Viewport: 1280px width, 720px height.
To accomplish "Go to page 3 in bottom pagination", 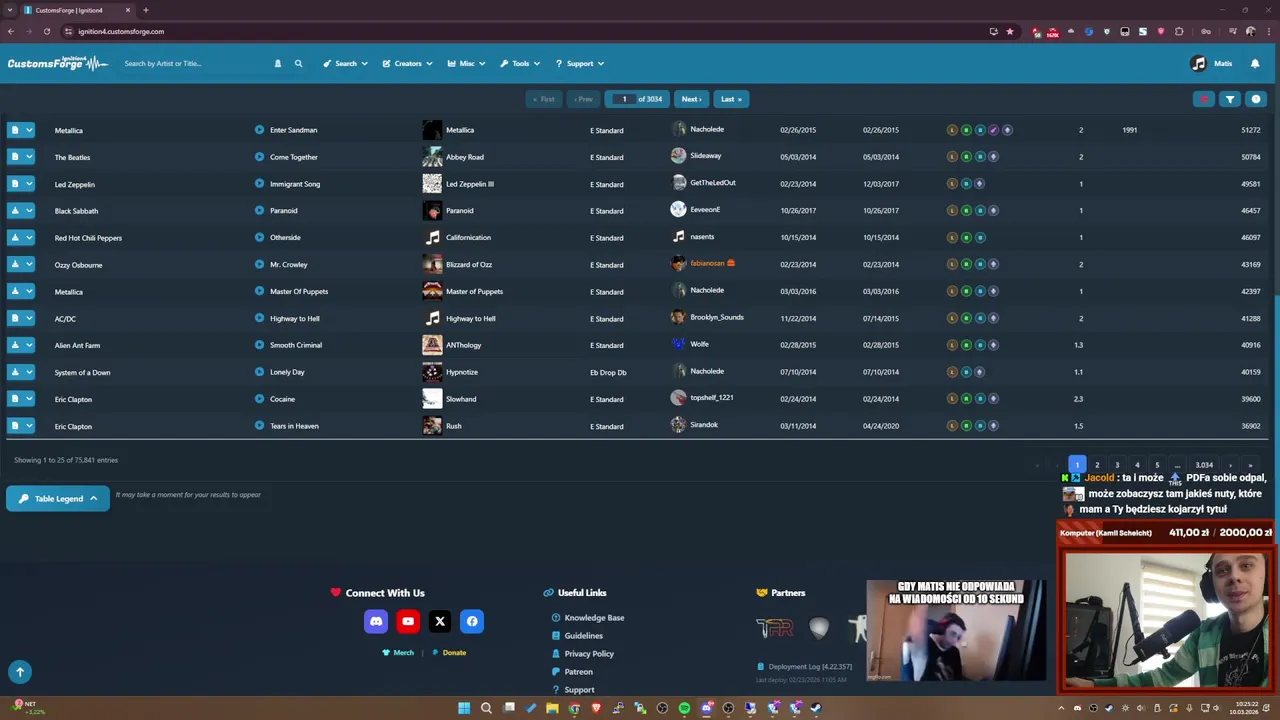I will [1117, 465].
